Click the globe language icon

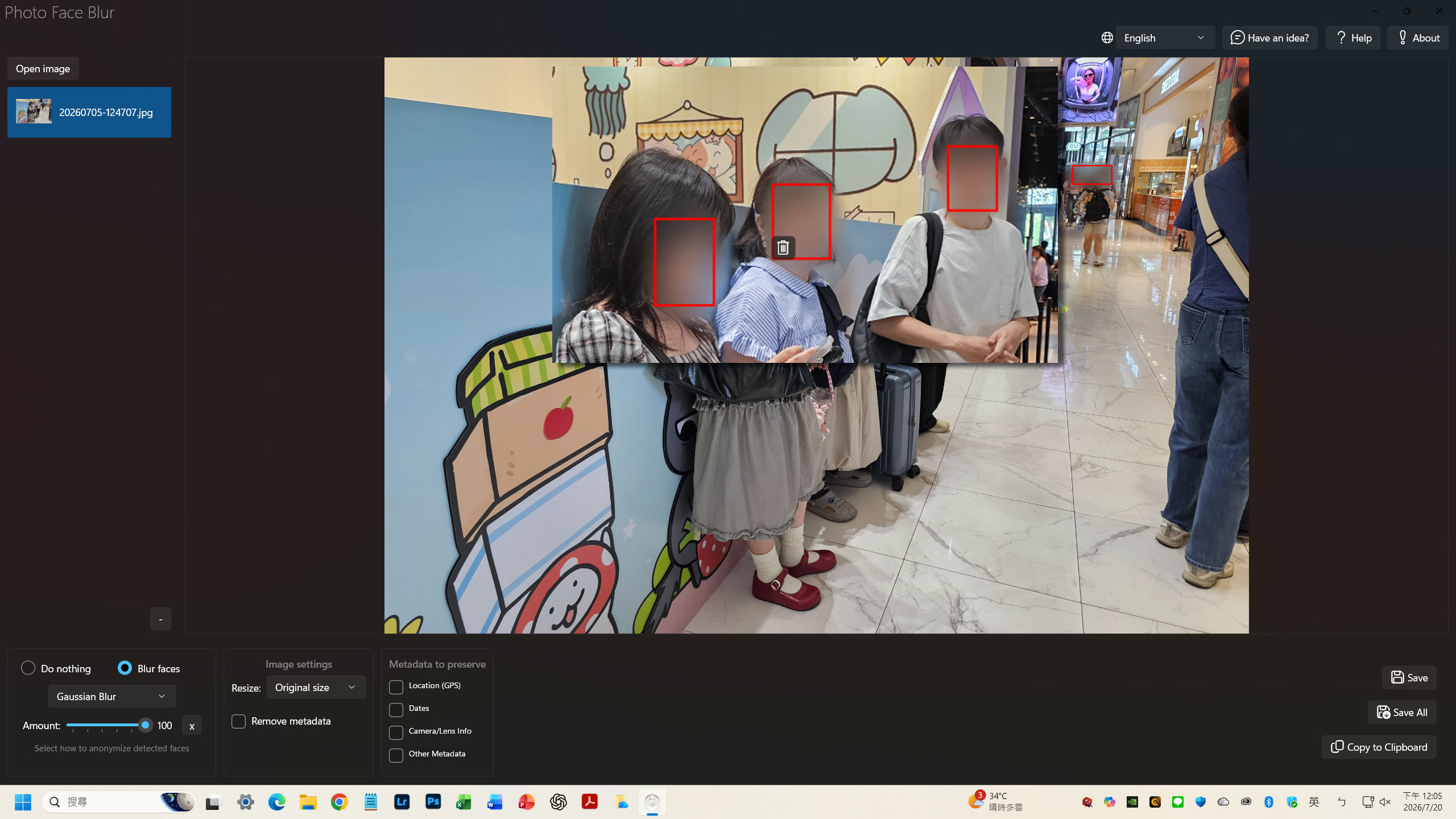[1107, 38]
